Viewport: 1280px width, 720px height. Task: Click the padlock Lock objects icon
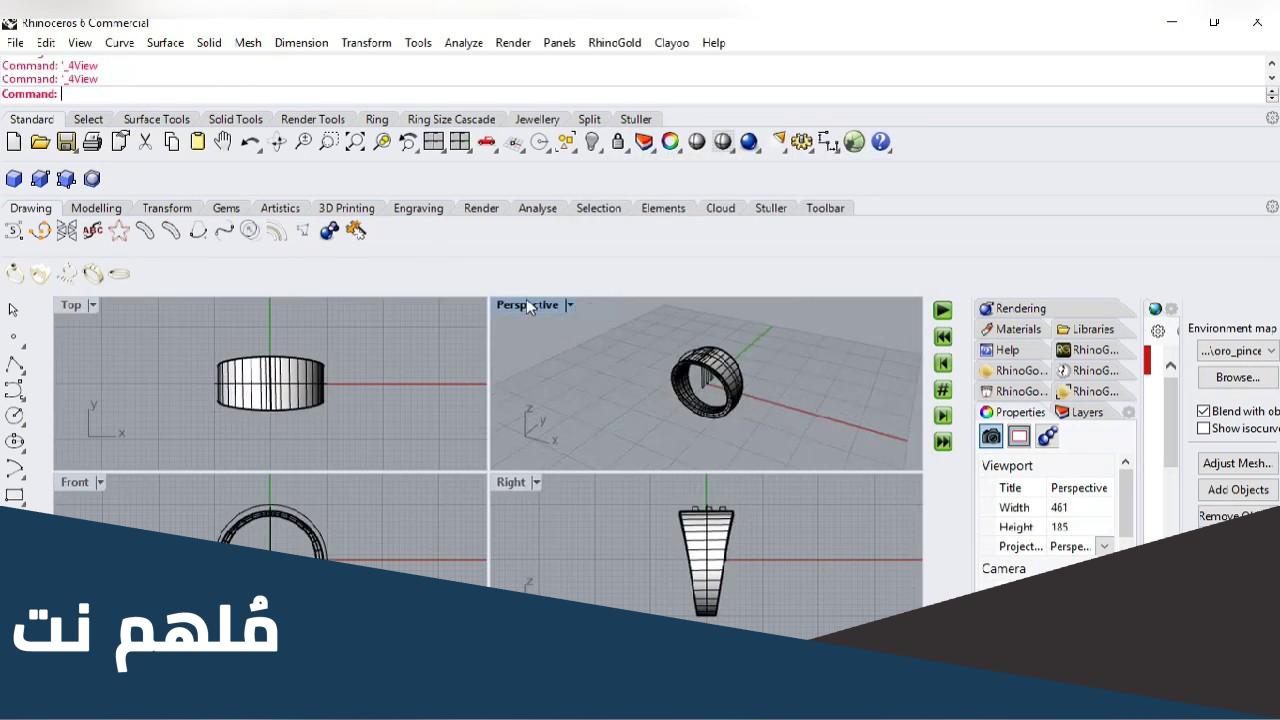[x=618, y=142]
